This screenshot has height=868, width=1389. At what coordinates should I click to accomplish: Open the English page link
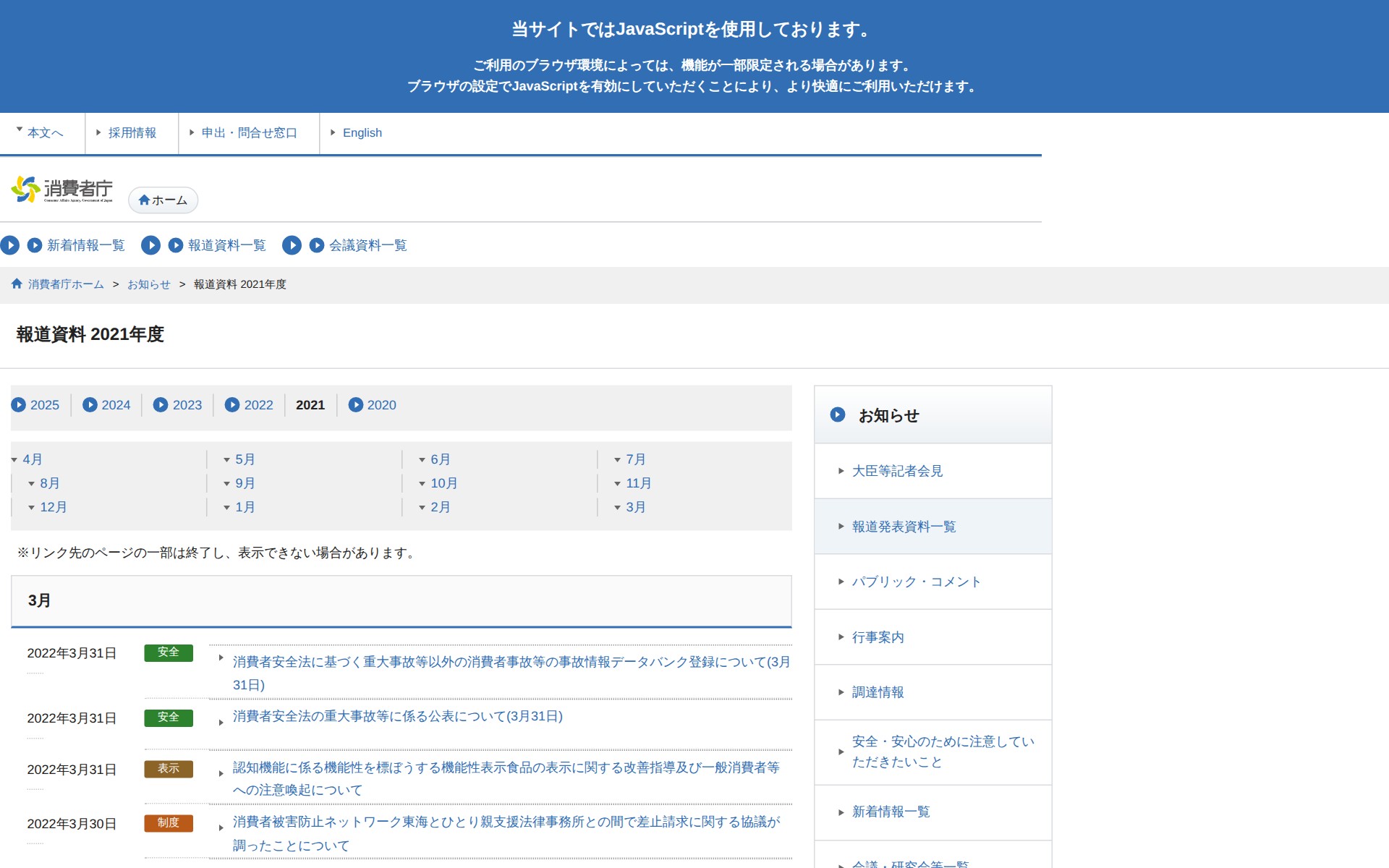[x=362, y=132]
